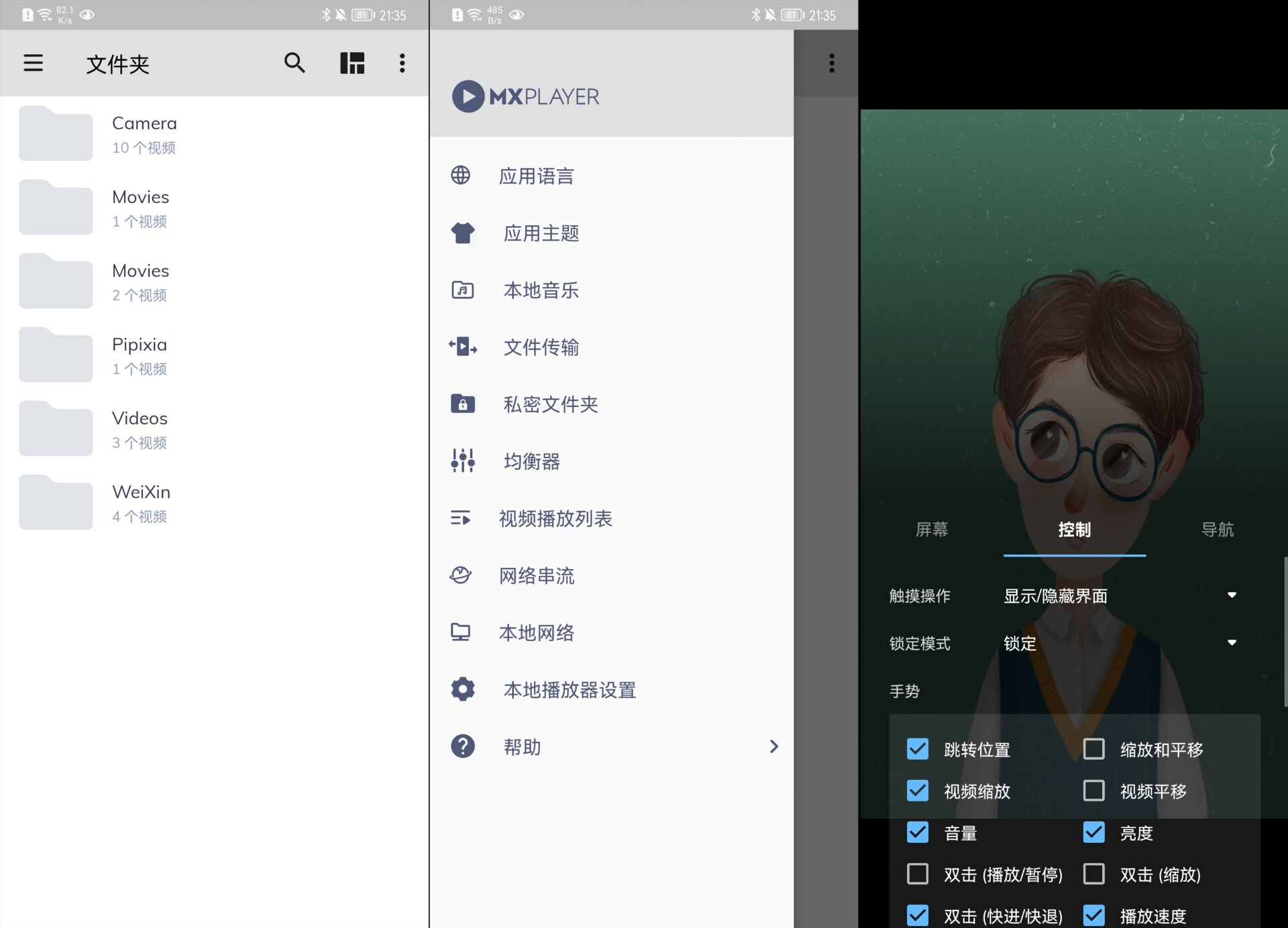Click the equalizer sliders icon

[x=463, y=461]
